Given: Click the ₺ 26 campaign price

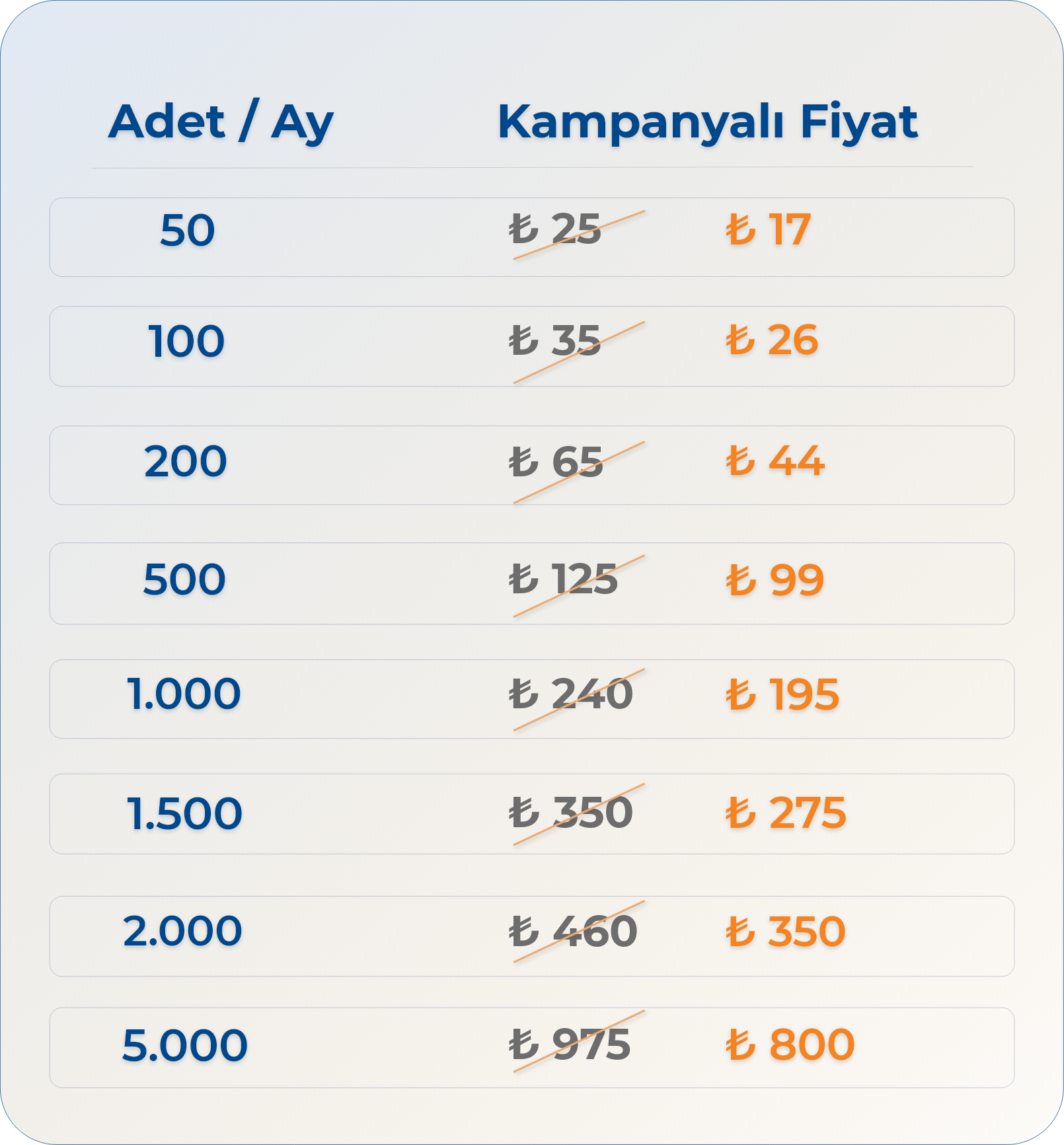Looking at the screenshot, I should click(772, 340).
